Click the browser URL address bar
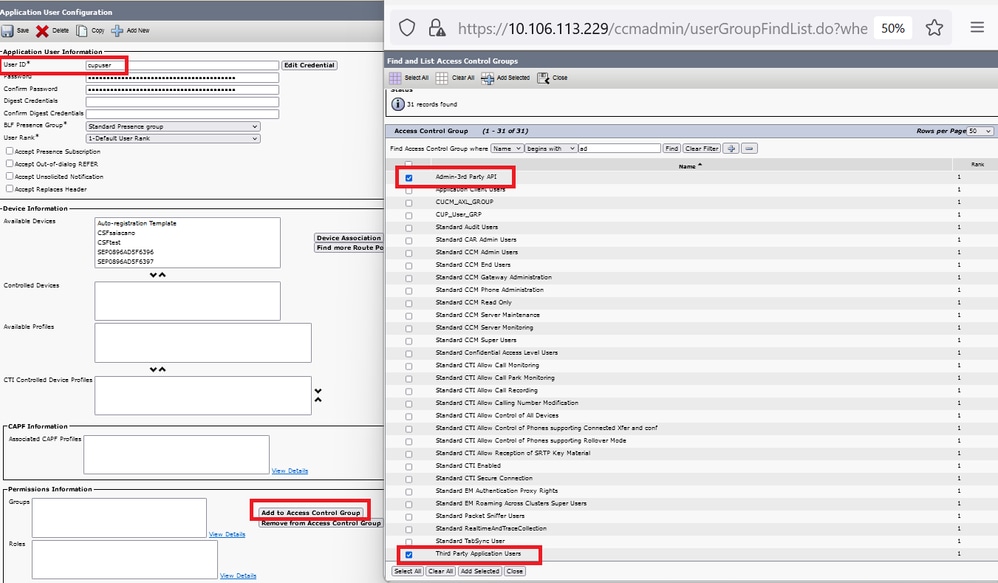 pos(662,29)
